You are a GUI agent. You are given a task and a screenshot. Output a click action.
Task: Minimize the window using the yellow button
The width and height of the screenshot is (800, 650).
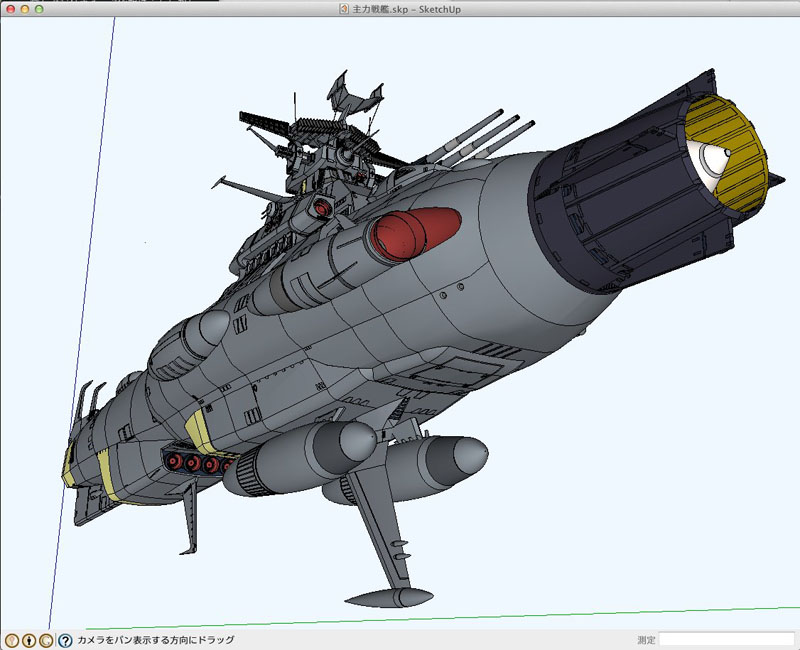click(25, 9)
